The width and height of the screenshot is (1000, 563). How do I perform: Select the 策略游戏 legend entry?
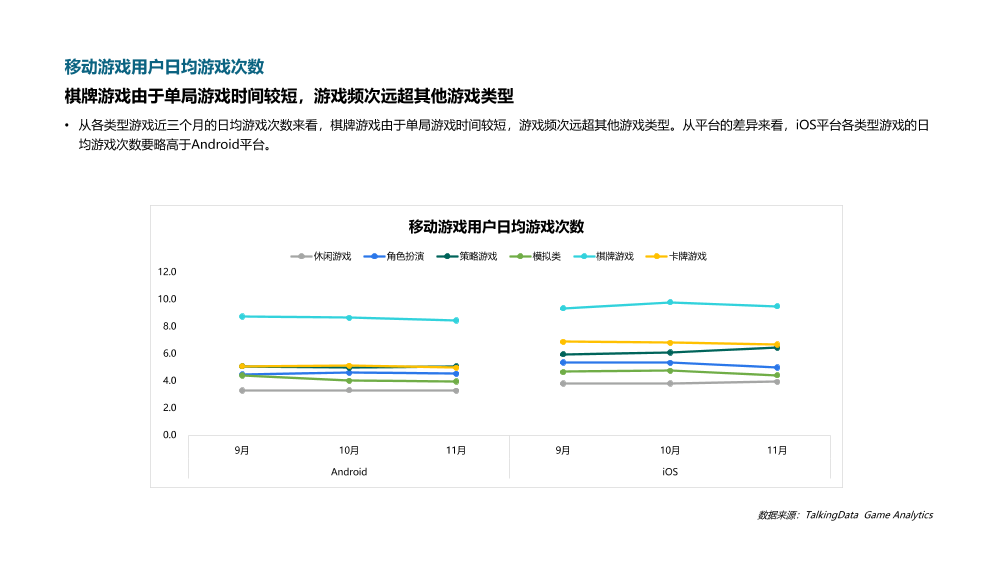tap(467, 256)
